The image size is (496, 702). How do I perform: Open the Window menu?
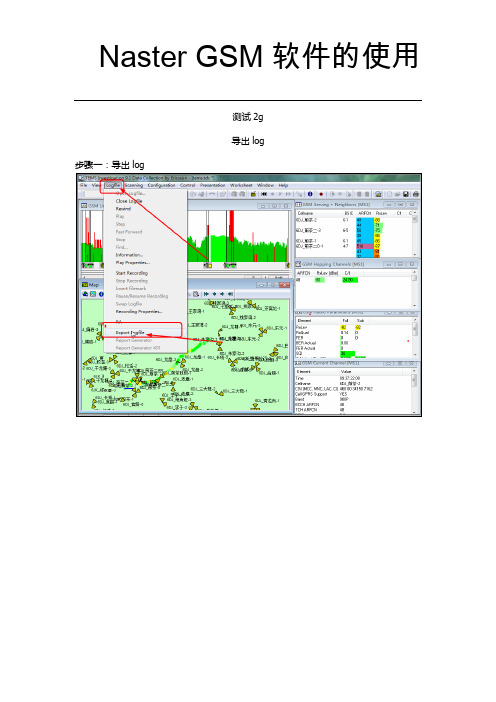click(265, 185)
